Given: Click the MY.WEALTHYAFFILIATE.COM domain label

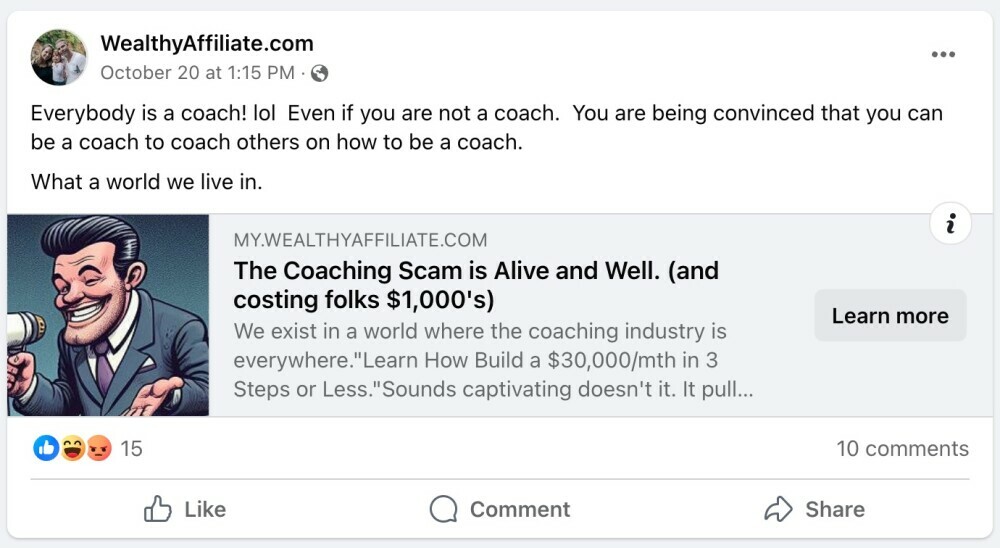Looking at the screenshot, I should [x=360, y=240].
